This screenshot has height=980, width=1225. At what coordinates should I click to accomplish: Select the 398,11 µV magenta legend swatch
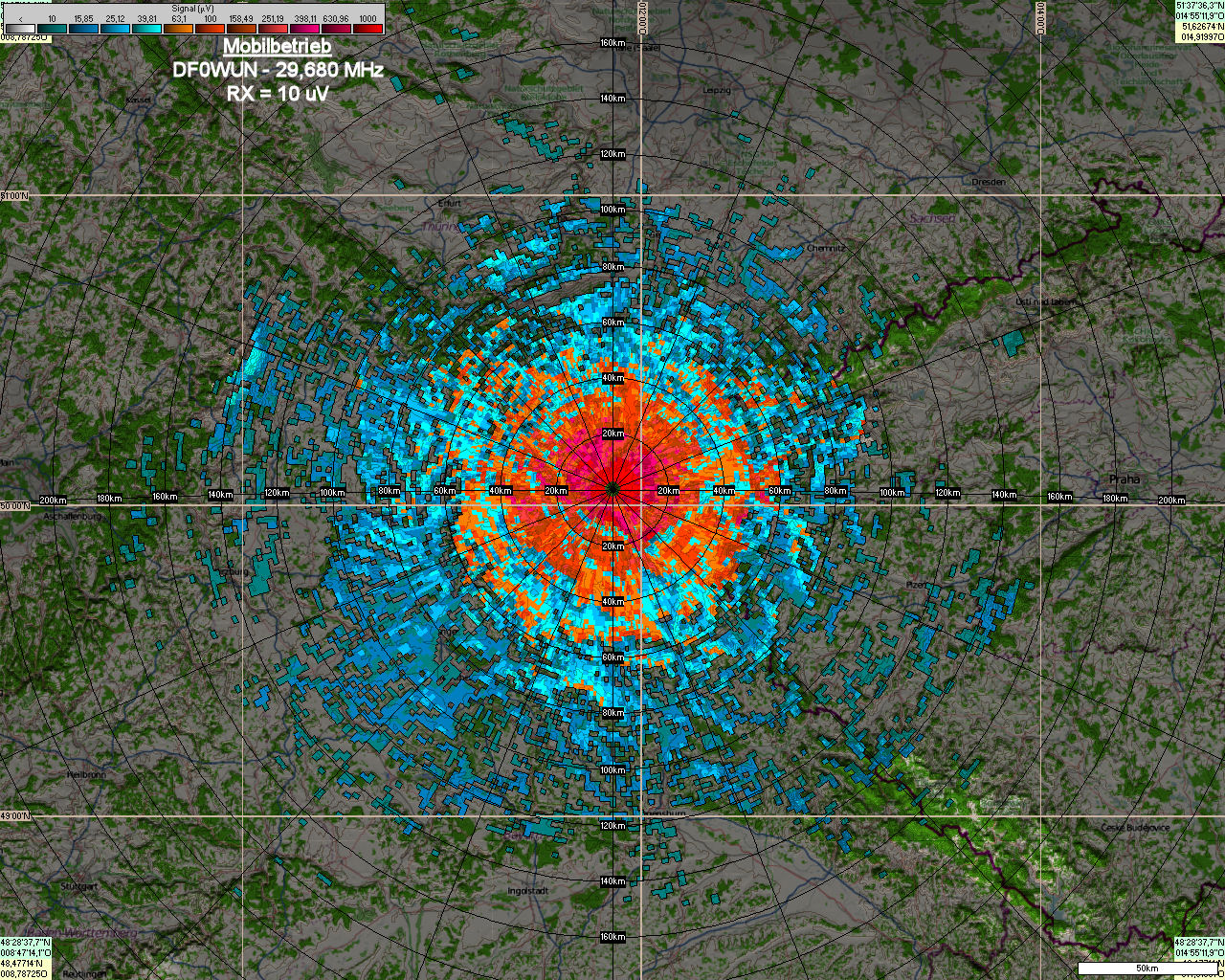click(x=305, y=29)
